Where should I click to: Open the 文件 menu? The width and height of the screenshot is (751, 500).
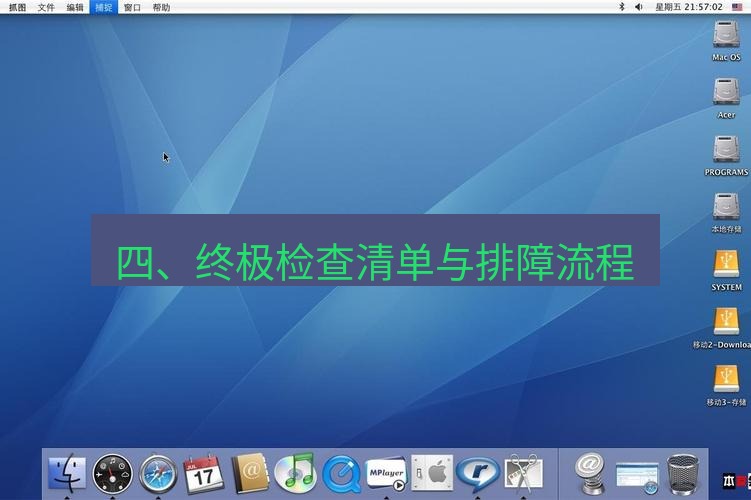click(x=46, y=7)
